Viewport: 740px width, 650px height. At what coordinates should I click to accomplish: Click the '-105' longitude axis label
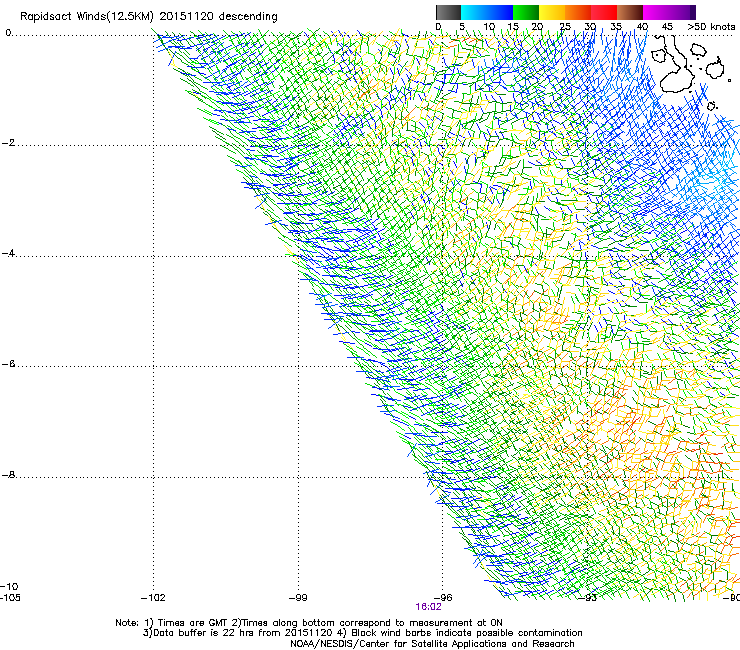pyautogui.click(x=10, y=598)
